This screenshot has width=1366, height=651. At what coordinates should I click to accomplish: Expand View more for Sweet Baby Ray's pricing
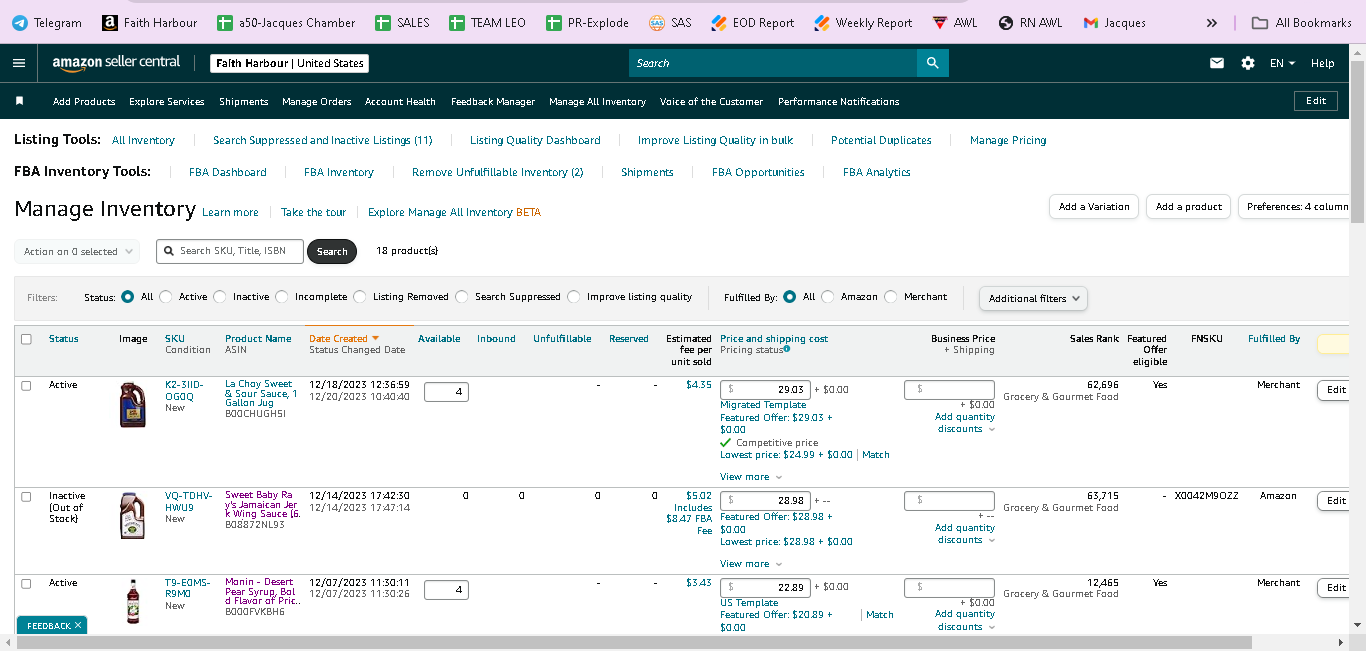[750, 564]
